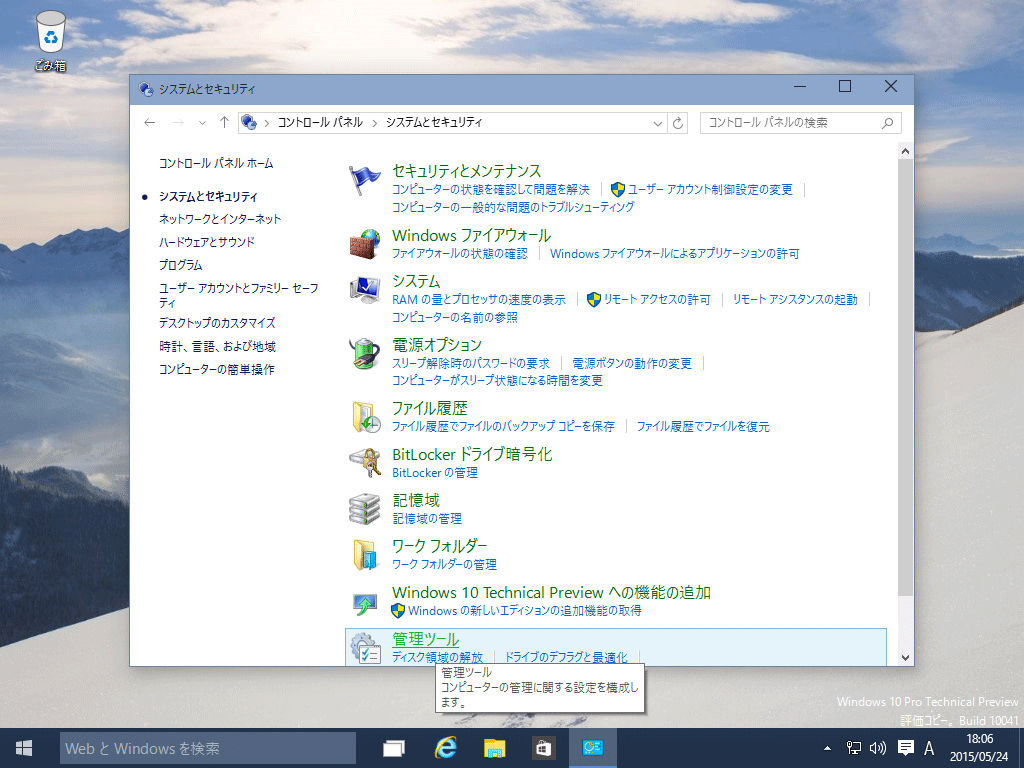Viewport: 1024px width, 768px height.
Task: Click the BitLocker drive and keys icon
Action: pyautogui.click(x=364, y=463)
